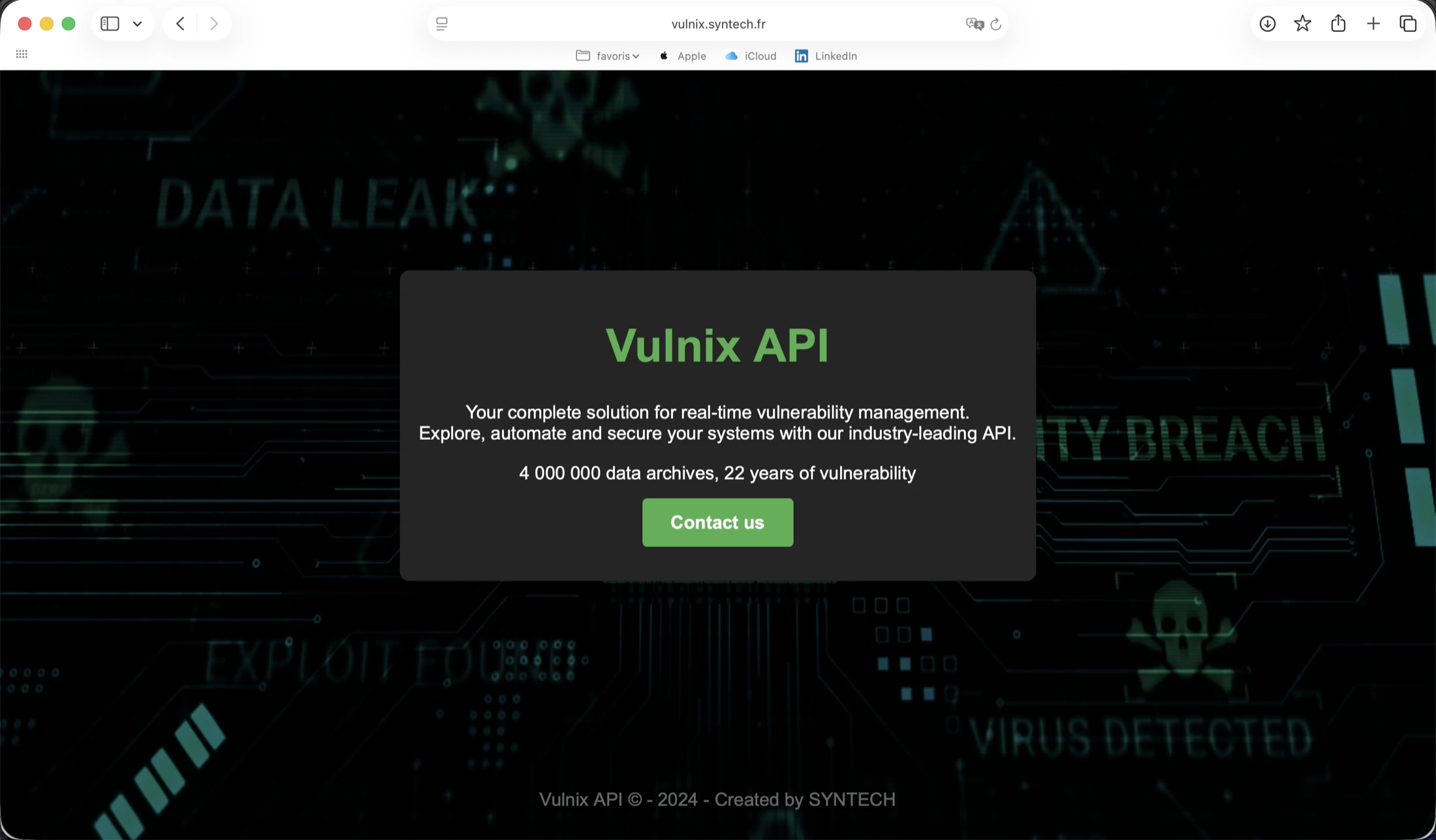
Task: Click the Contact us button
Action: click(717, 522)
